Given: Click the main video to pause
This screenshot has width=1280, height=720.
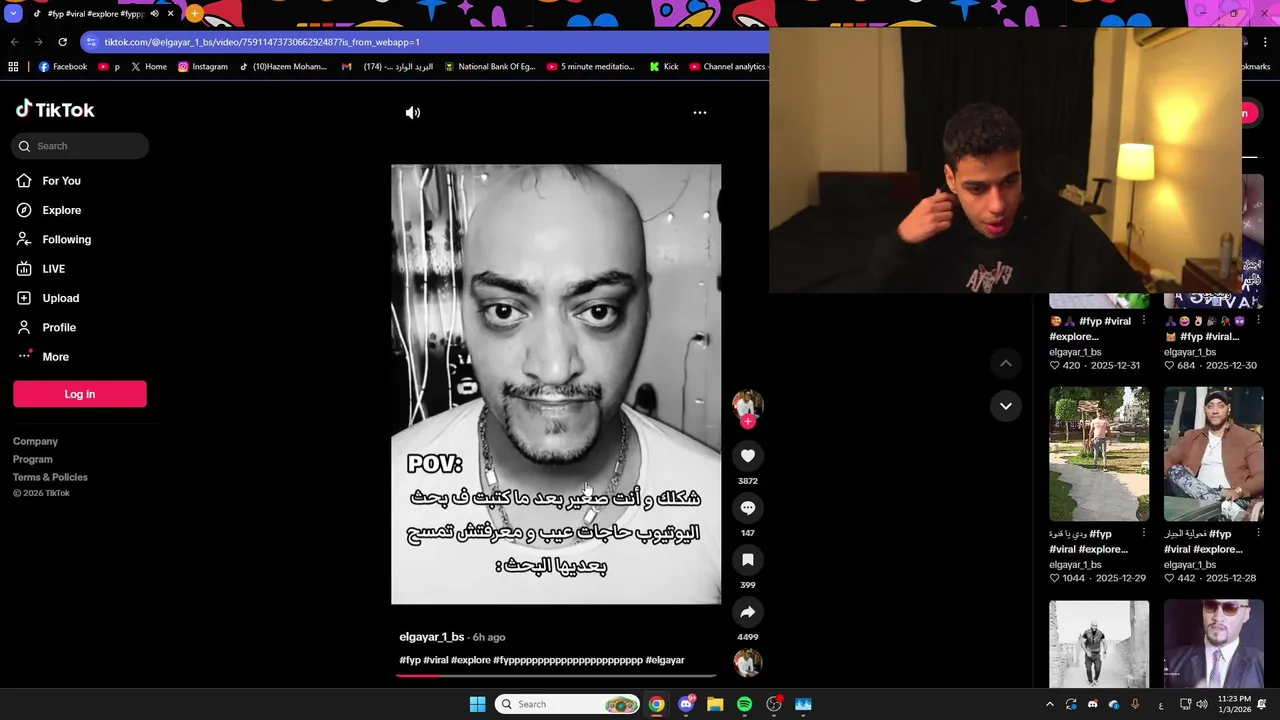Looking at the screenshot, I should coord(556,384).
